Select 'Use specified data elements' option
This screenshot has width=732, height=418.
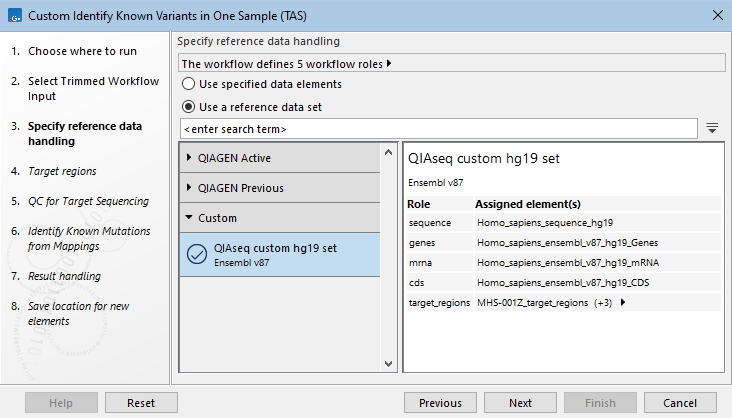click(x=188, y=85)
